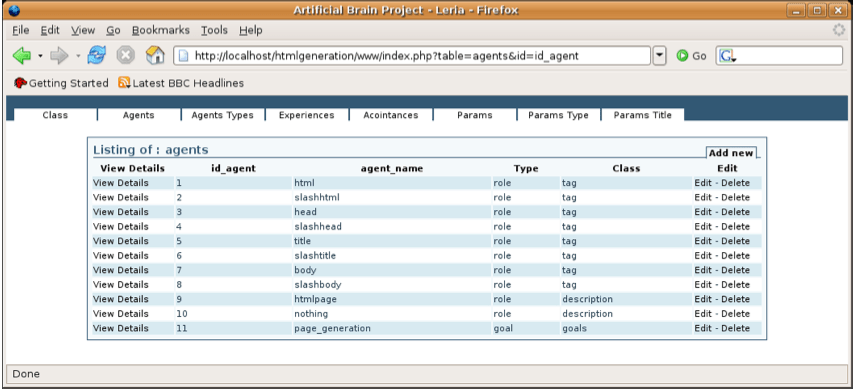Image resolution: width=858 pixels, height=389 pixels.
Task: Open Latest BBC Headlines feed bookmark
Action: 181,83
